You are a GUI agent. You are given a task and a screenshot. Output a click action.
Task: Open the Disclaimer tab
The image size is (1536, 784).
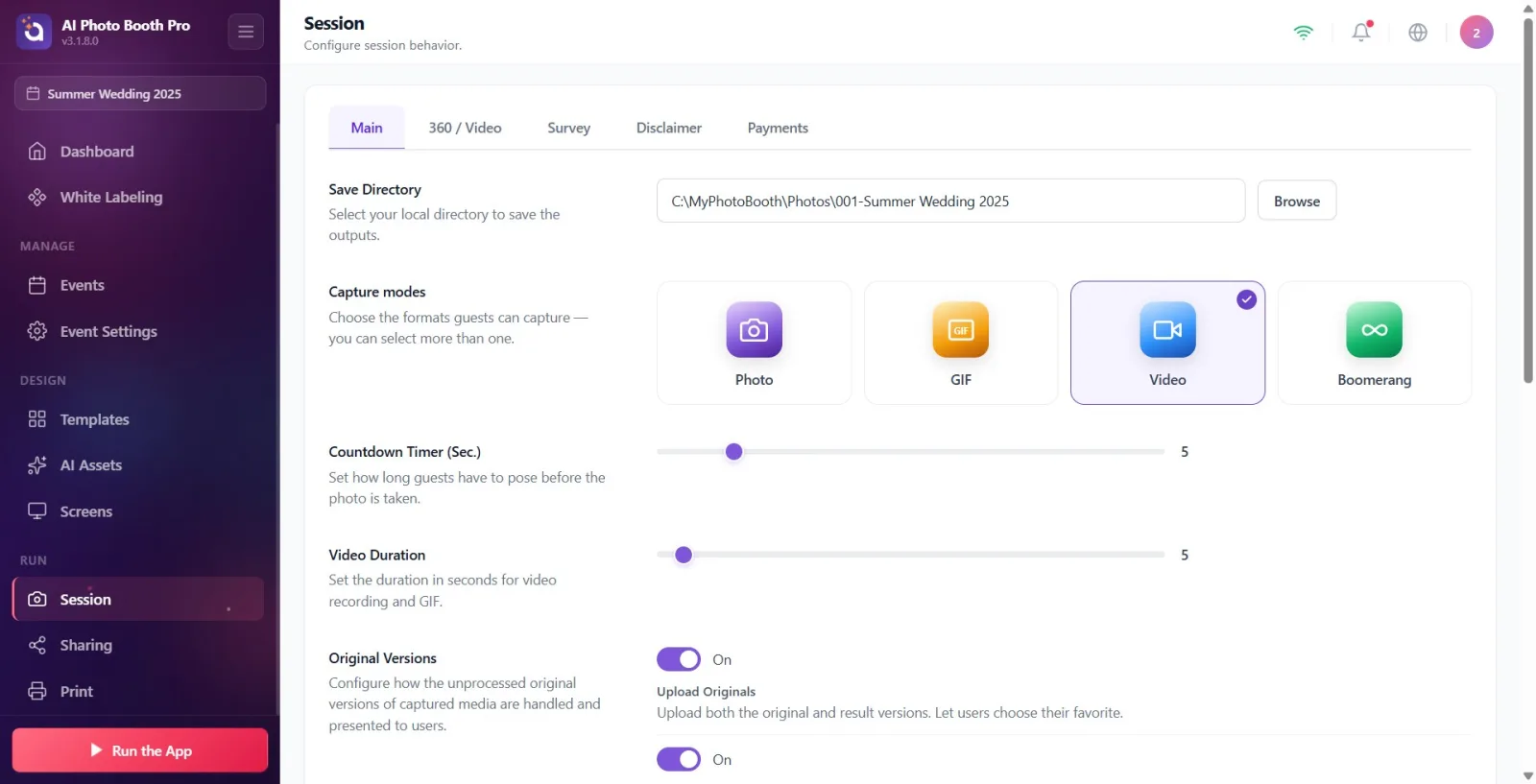point(668,128)
